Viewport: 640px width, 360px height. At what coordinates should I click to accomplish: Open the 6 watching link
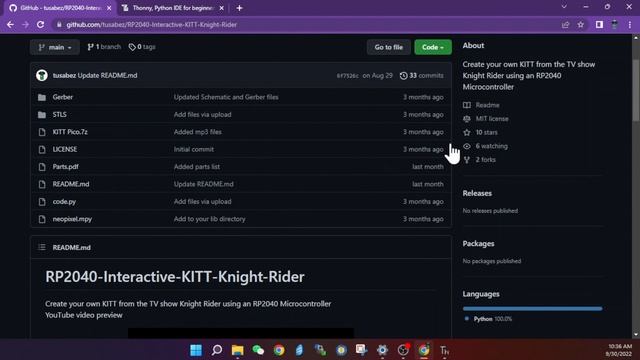coord(491,146)
